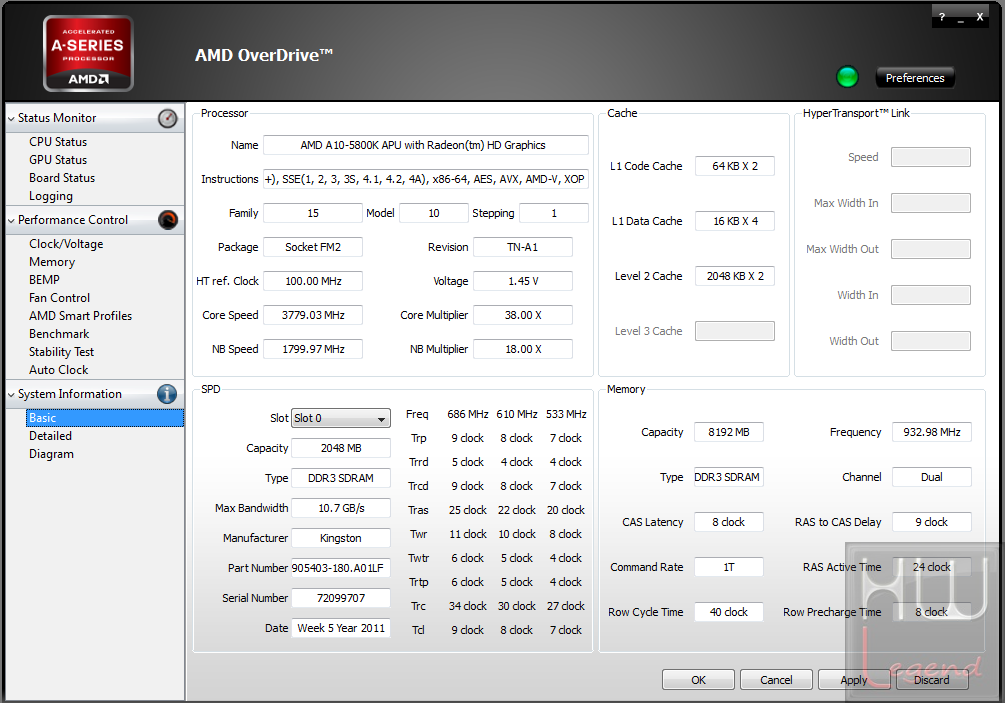Click the processor Model value field
Viewport: 1005px width, 703px height.
[x=434, y=213]
